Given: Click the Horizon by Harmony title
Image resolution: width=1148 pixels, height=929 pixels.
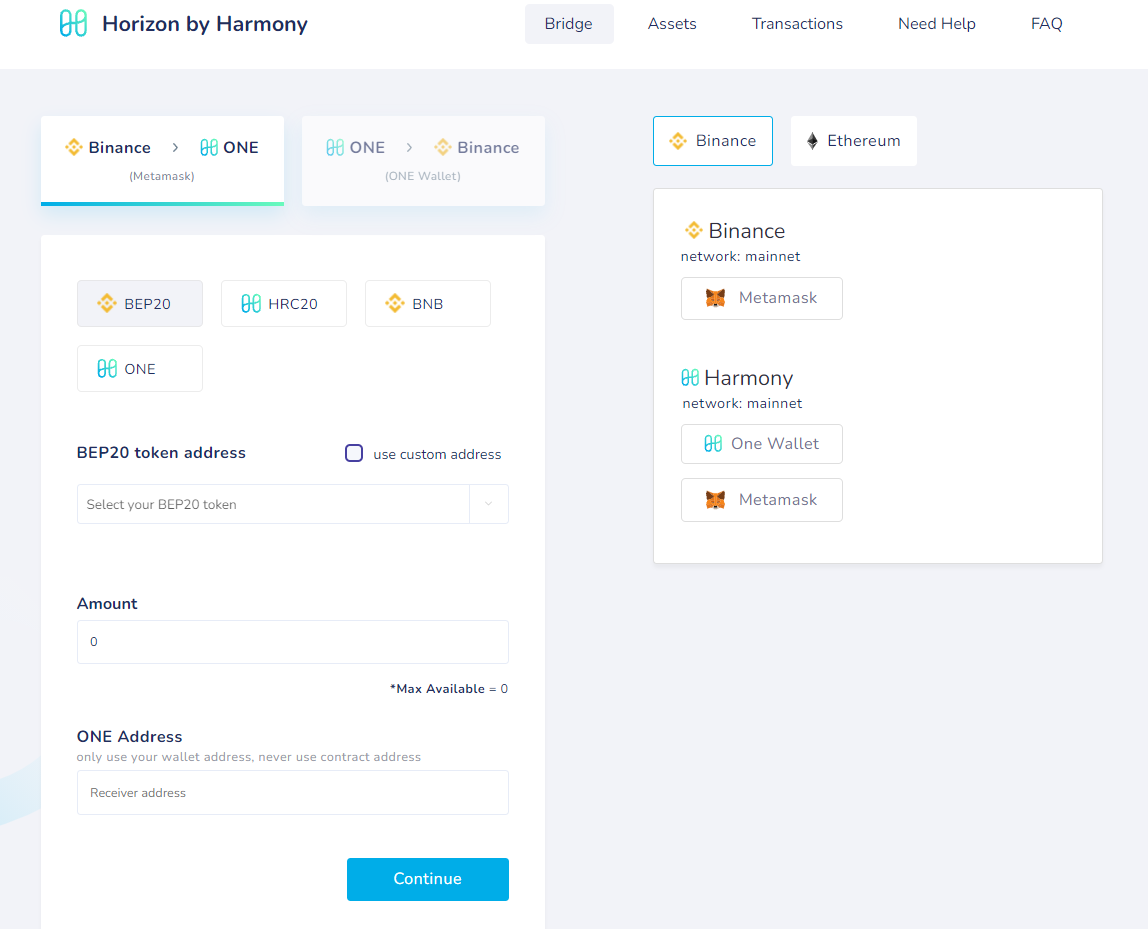Looking at the screenshot, I should click(205, 24).
